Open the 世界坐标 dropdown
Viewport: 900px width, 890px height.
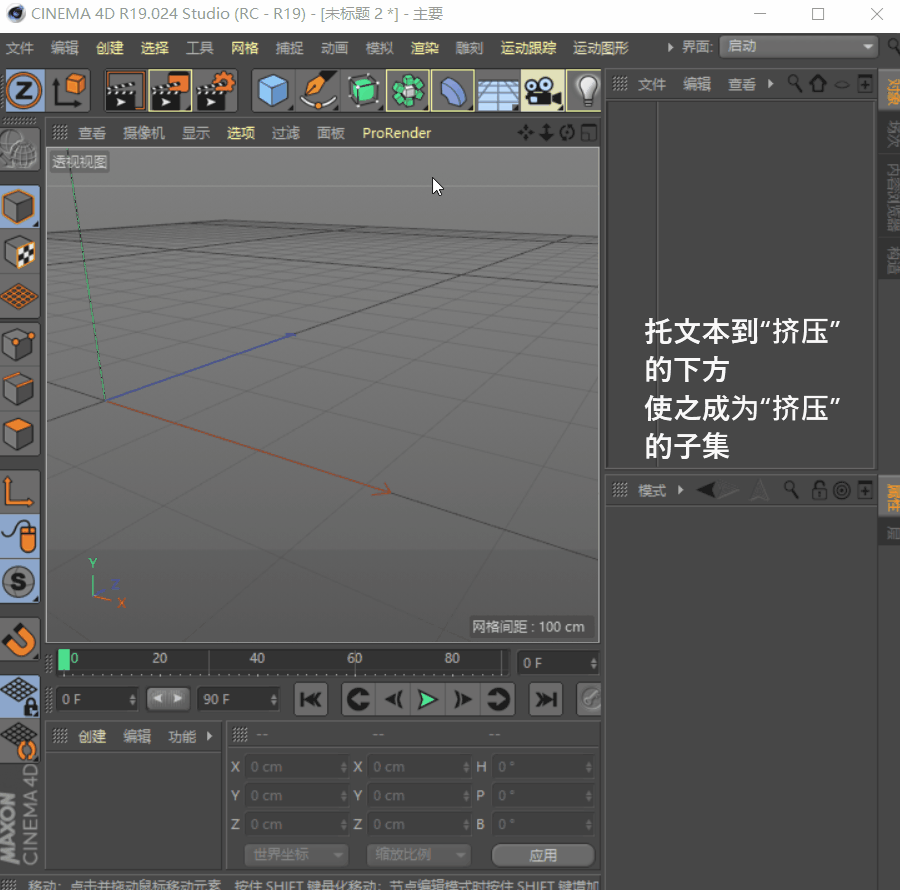[x=297, y=855]
